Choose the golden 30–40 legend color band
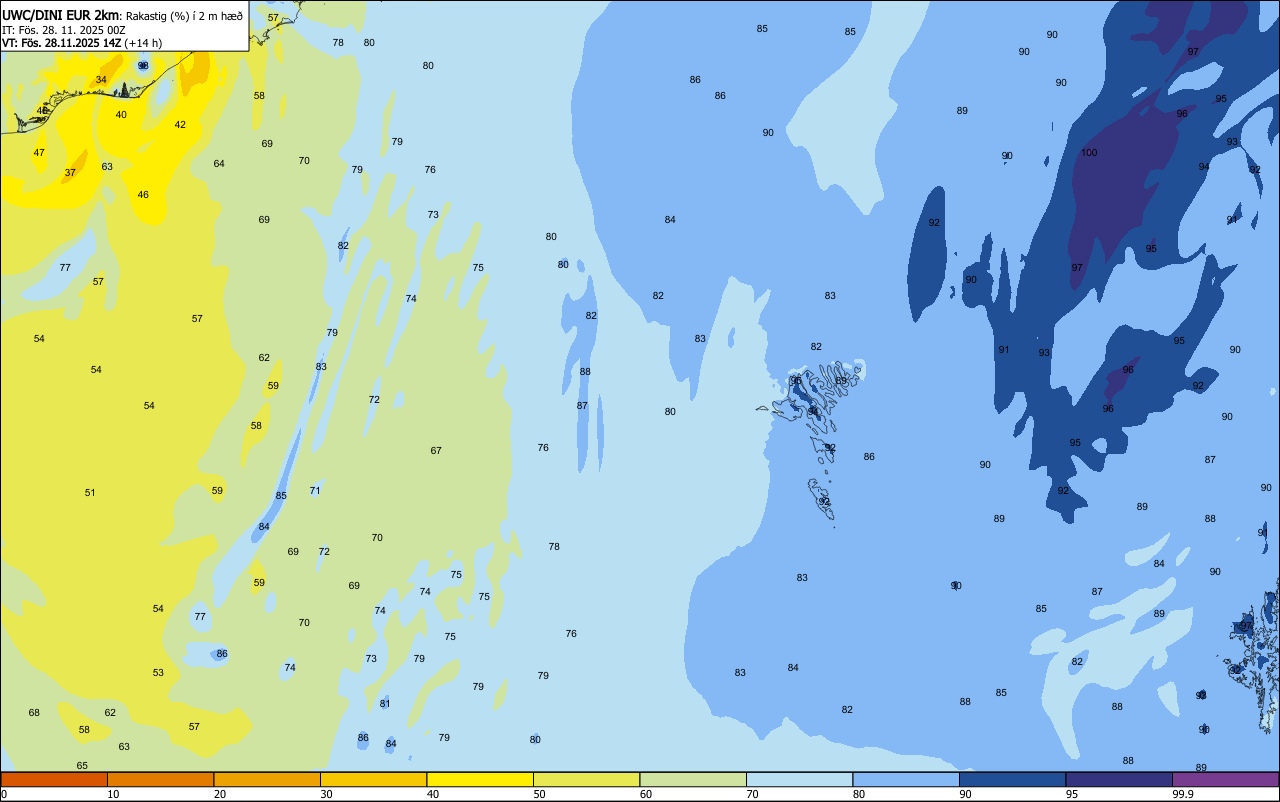Image resolution: width=1280 pixels, height=802 pixels. (x=373, y=779)
